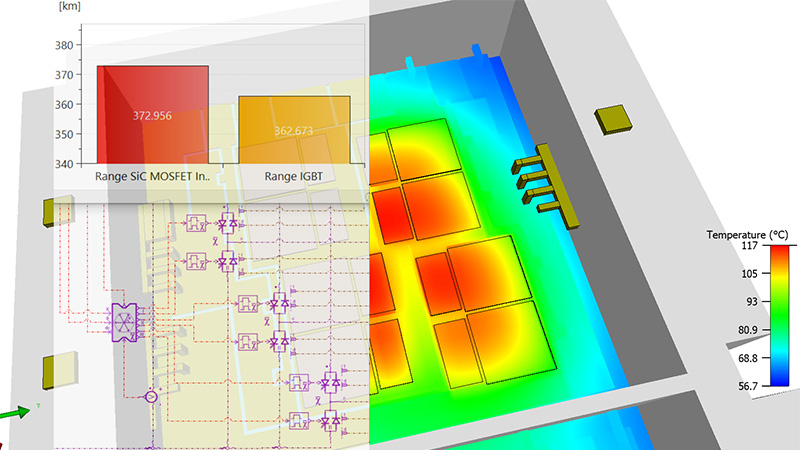Click the hexagonal motor block in schematic
Screen dimensions: 800x450
tap(125, 321)
